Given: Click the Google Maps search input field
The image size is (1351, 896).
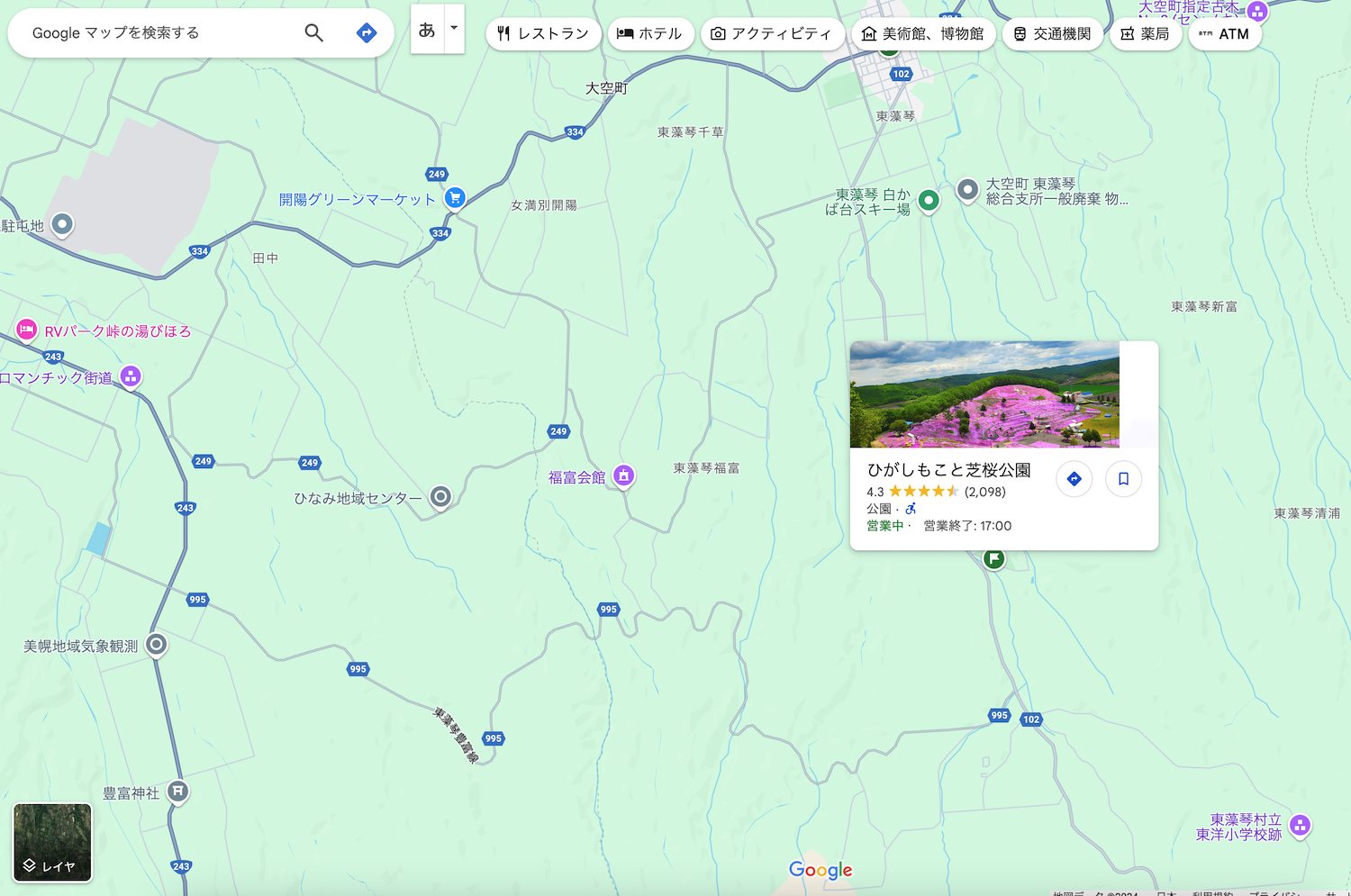Looking at the screenshot, I should pyautogui.click(x=162, y=33).
